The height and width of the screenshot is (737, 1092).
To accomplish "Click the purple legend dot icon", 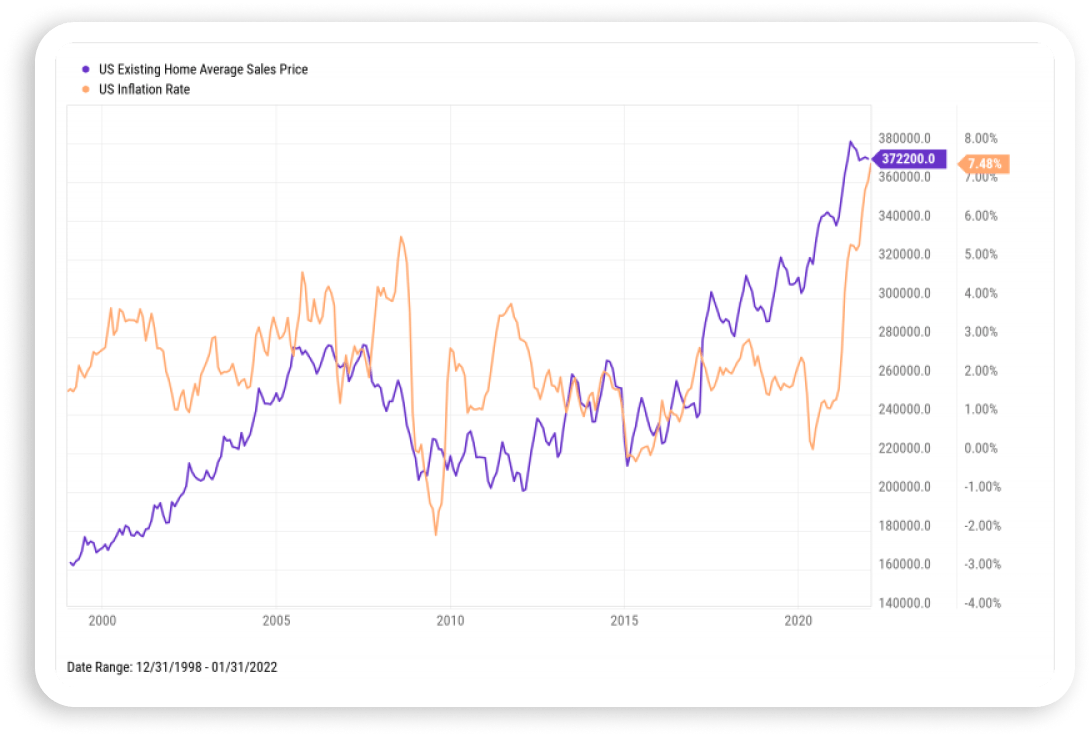I will point(84,69).
